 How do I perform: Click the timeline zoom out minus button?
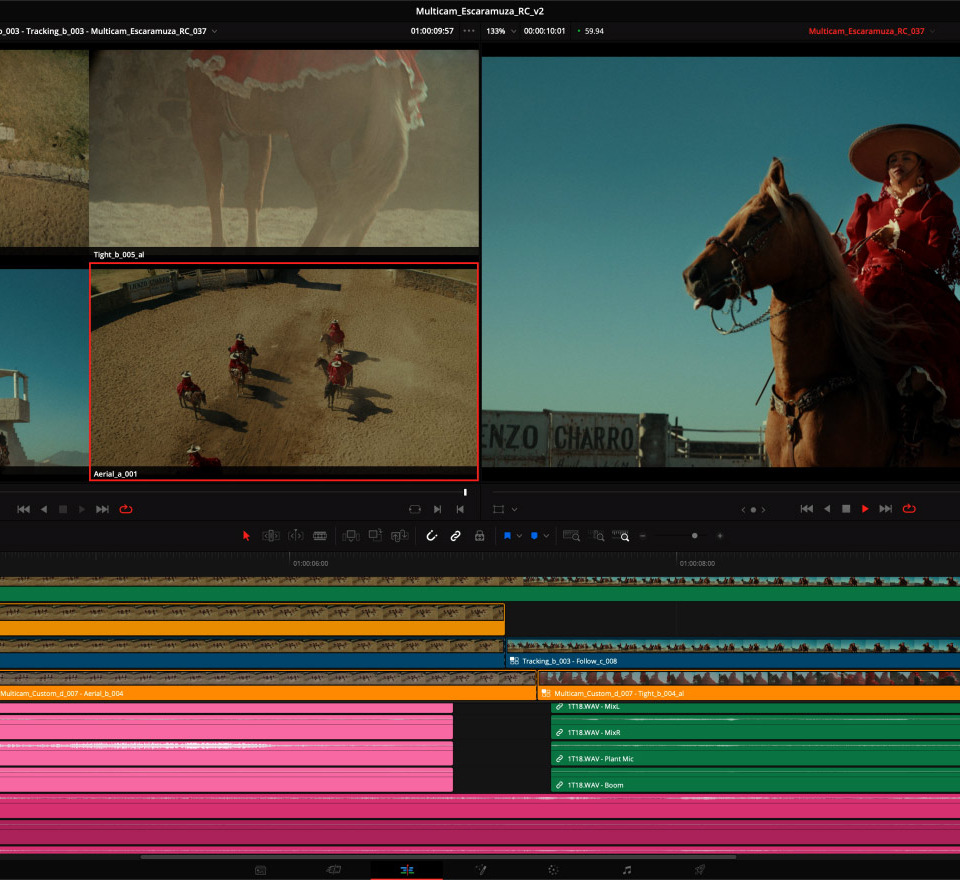click(643, 536)
